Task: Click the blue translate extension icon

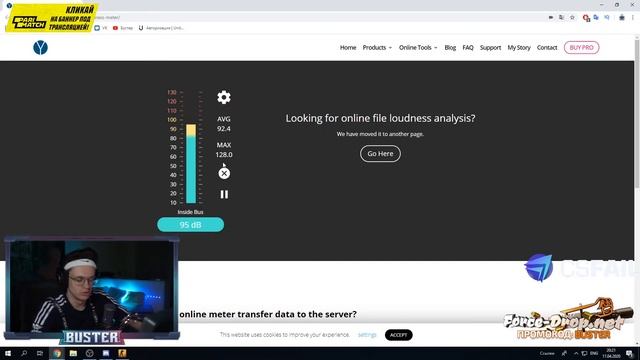Action: pos(596,18)
